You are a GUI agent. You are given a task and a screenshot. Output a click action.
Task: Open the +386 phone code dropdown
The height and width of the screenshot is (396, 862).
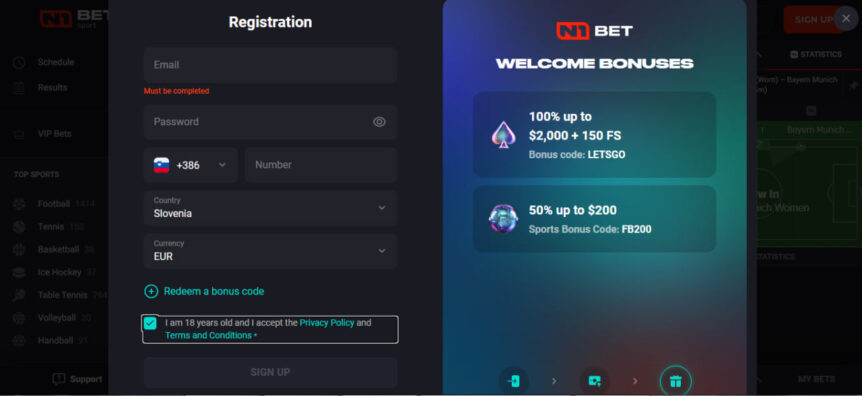(x=191, y=165)
